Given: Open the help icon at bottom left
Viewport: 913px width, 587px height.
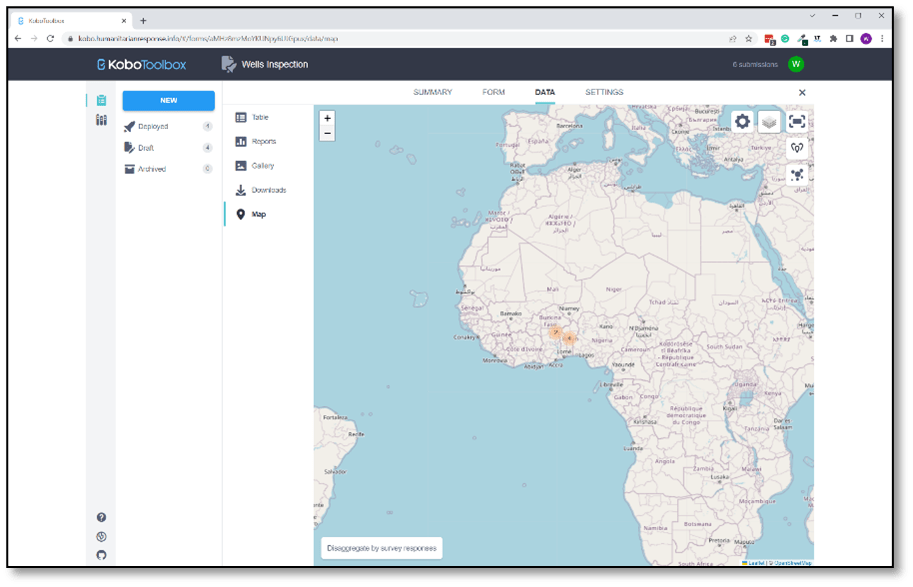Looking at the screenshot, I should pos(101,517).
